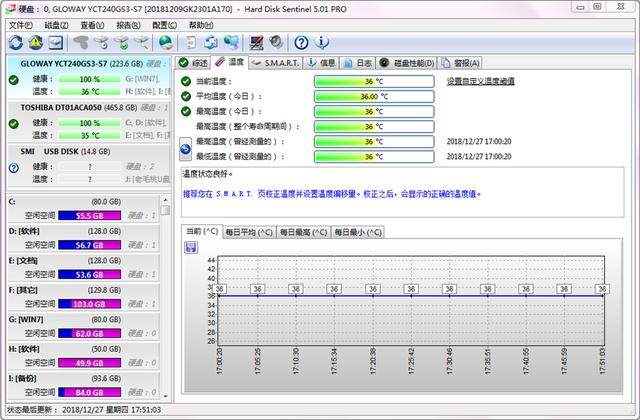Select the 每日平均 (°C) graph tab
The width and height of the screenshot is (640, 420).
click(248, 232)
